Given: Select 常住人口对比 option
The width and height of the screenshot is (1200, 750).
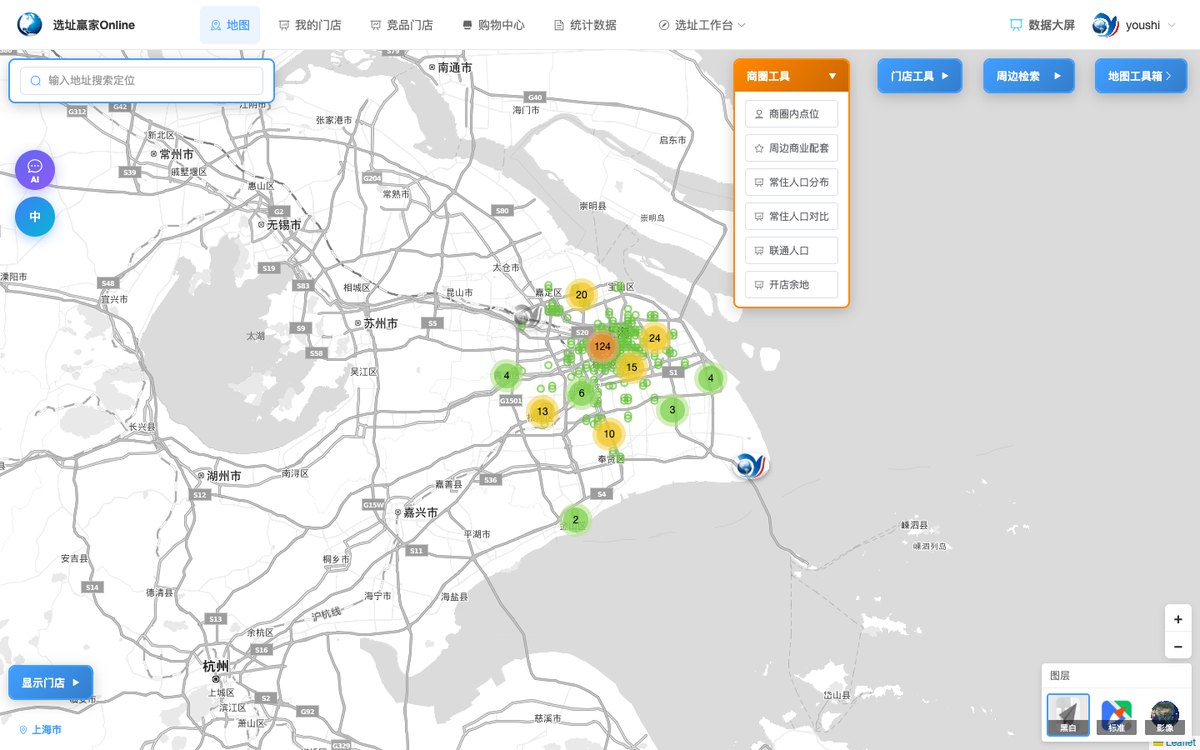Looking at the screenshot, I should point(791,216).
